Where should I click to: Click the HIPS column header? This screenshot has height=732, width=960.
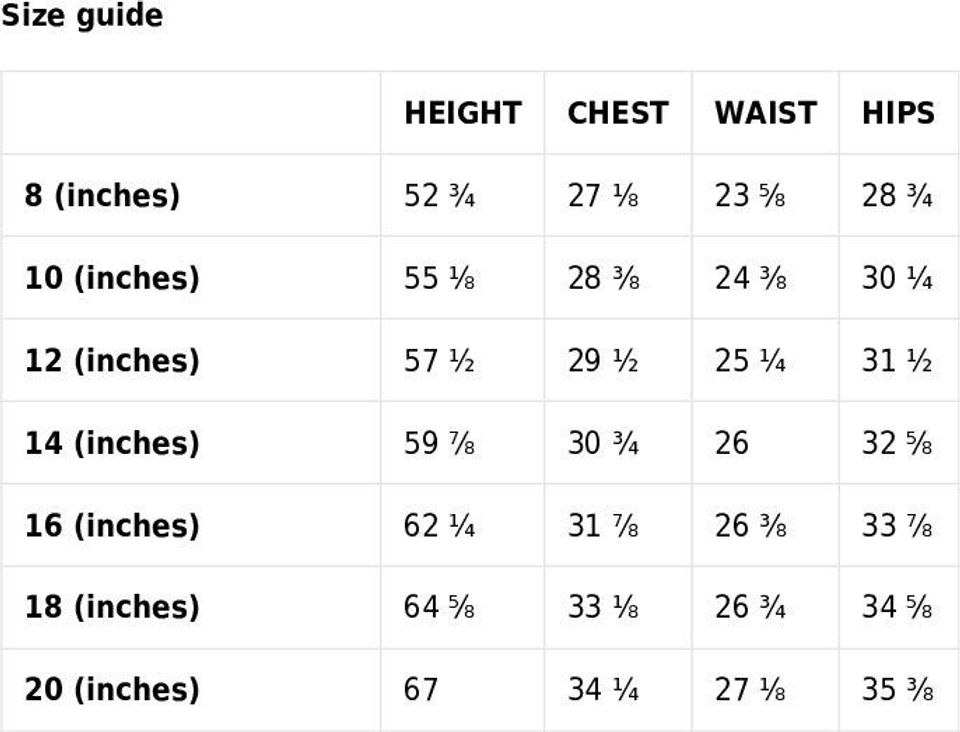(x=898, y=113)
